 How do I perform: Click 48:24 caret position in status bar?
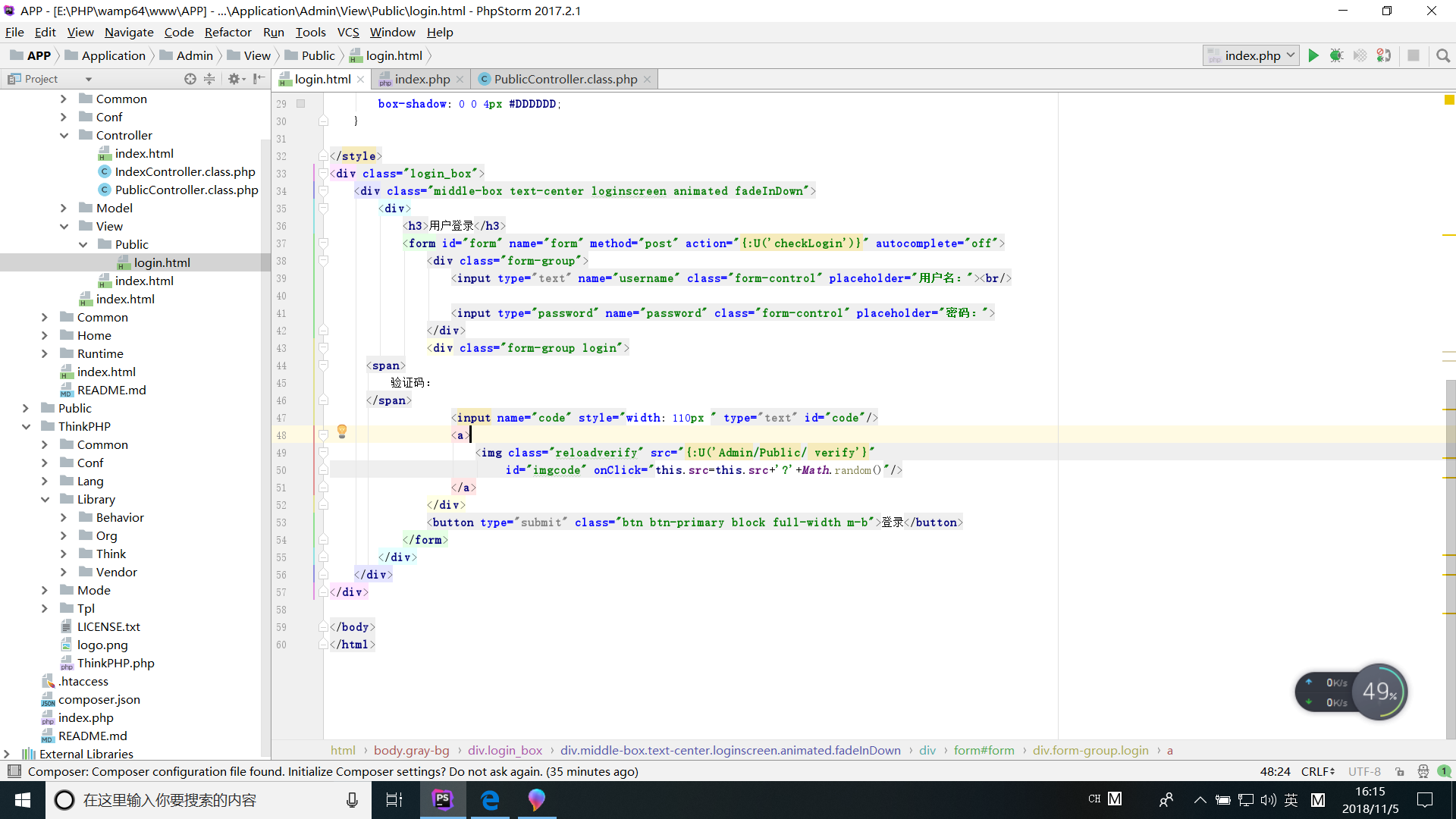click(x=1275, y=771)
